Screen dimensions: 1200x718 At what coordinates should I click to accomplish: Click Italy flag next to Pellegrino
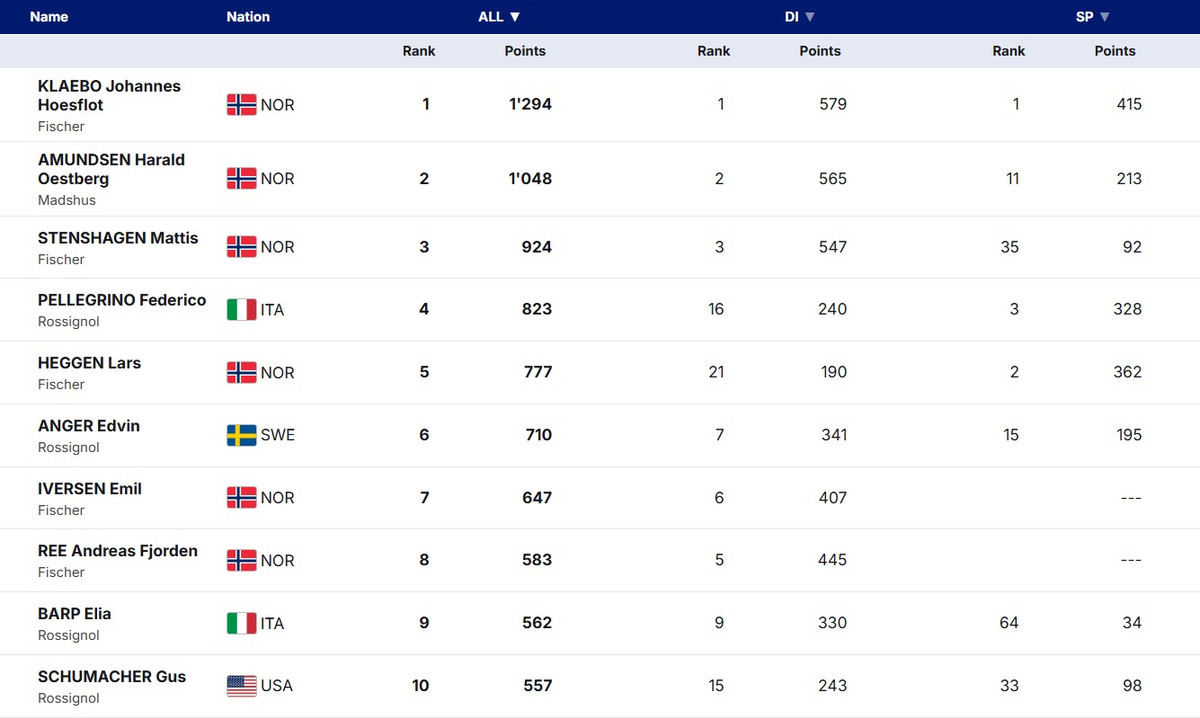coord(241,310)
